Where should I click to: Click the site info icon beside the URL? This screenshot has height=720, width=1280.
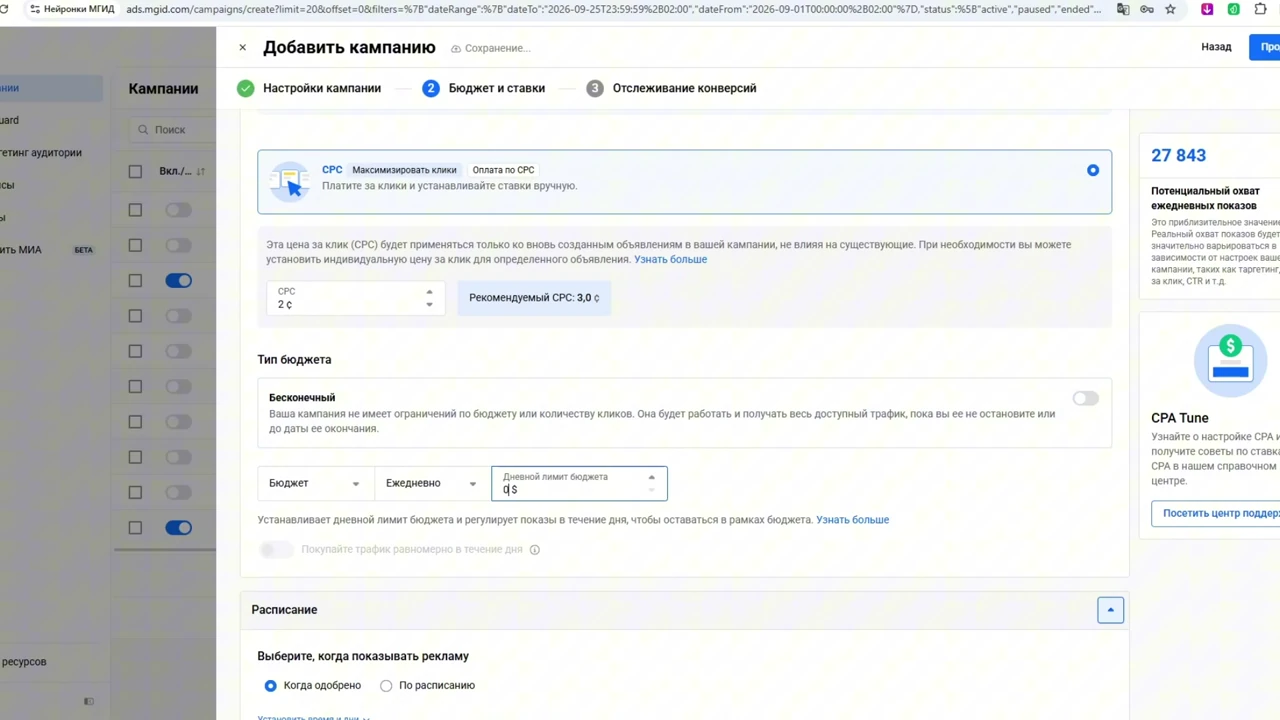36,9
